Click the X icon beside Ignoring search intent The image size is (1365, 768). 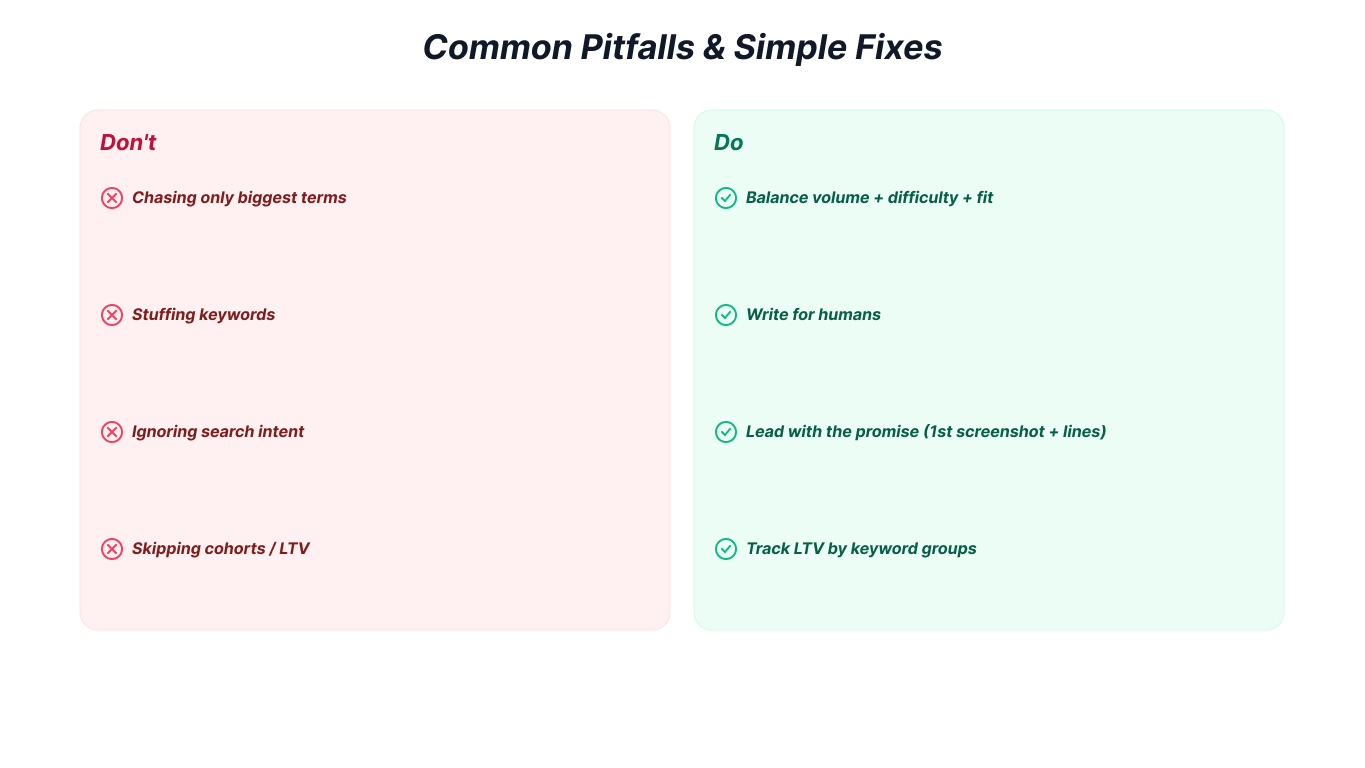pos(112,432)
